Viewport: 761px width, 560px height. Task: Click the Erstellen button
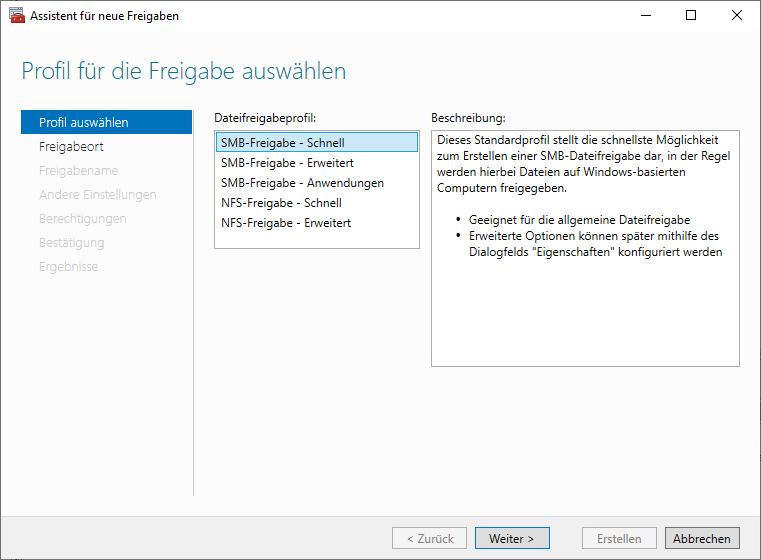pos(619,538)
